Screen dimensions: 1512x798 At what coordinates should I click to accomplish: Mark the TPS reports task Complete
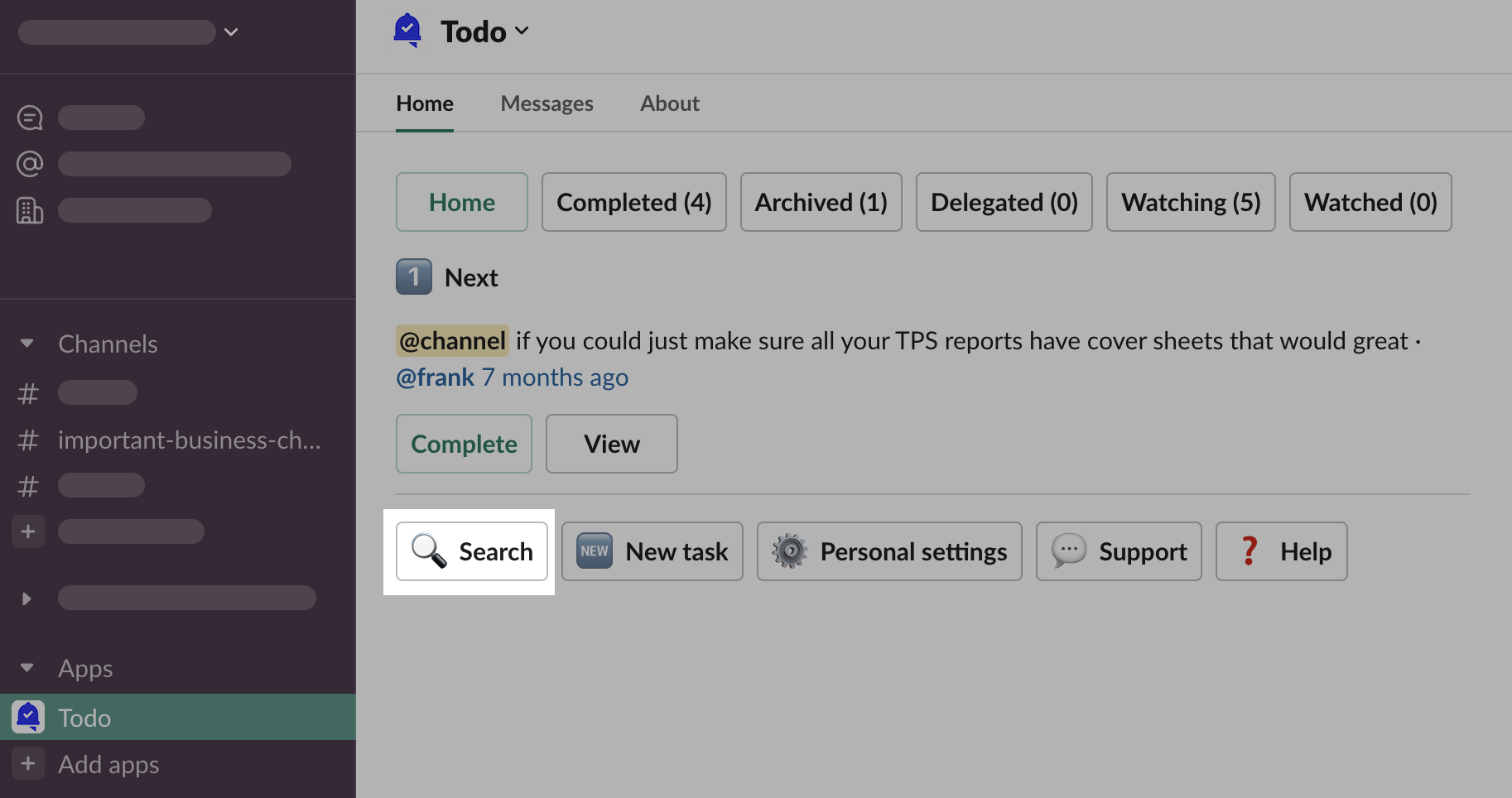click(x=464, y=444)
